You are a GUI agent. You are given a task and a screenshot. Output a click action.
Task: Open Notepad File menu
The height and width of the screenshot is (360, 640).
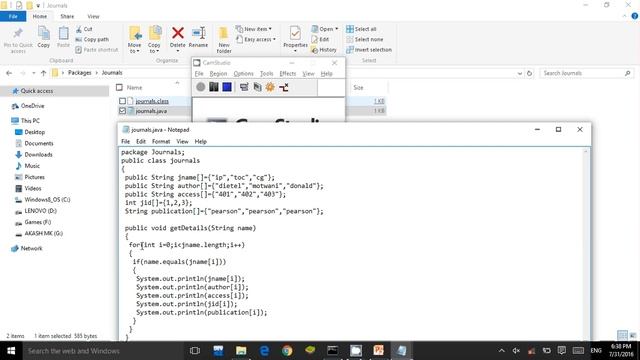click(125, 142)
